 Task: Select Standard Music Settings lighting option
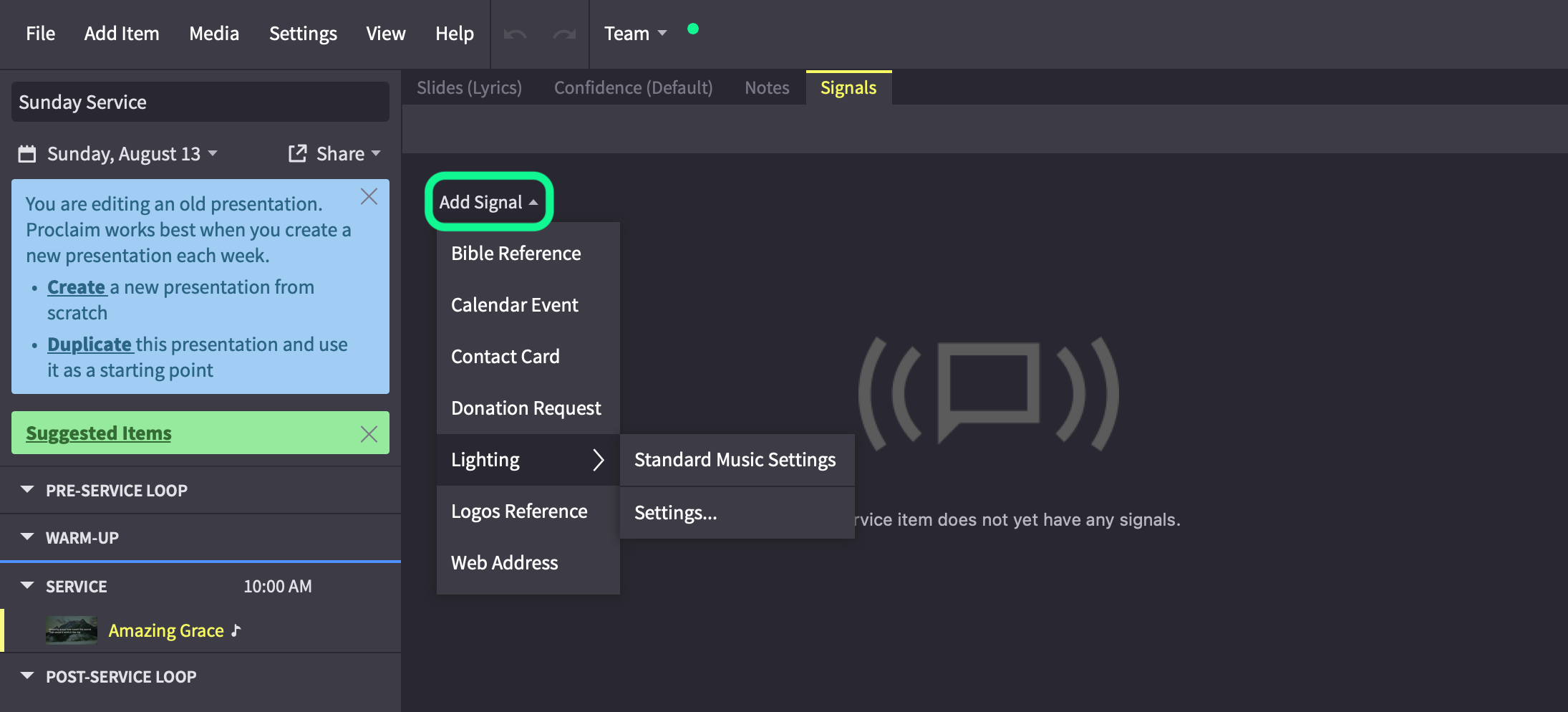pos(737,460)
